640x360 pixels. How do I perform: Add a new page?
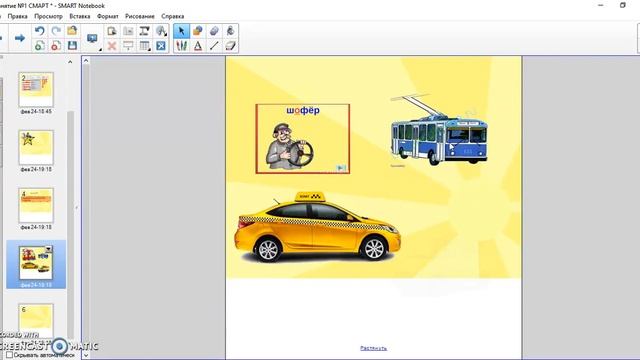(40, 46)
